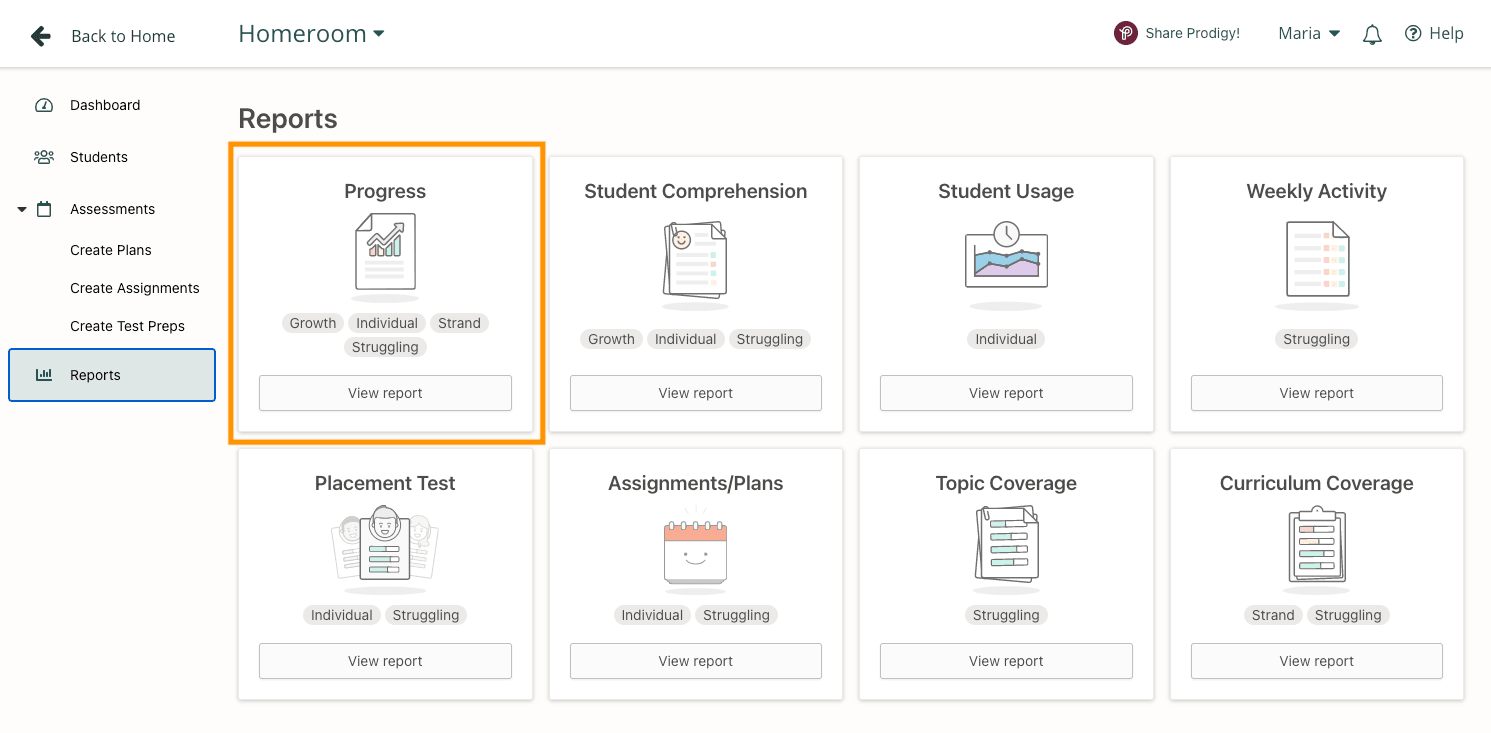The image size is (1491, 733).
Task: Select the Dashboard speedometer icon in sidebar
Action: point(44,105)
